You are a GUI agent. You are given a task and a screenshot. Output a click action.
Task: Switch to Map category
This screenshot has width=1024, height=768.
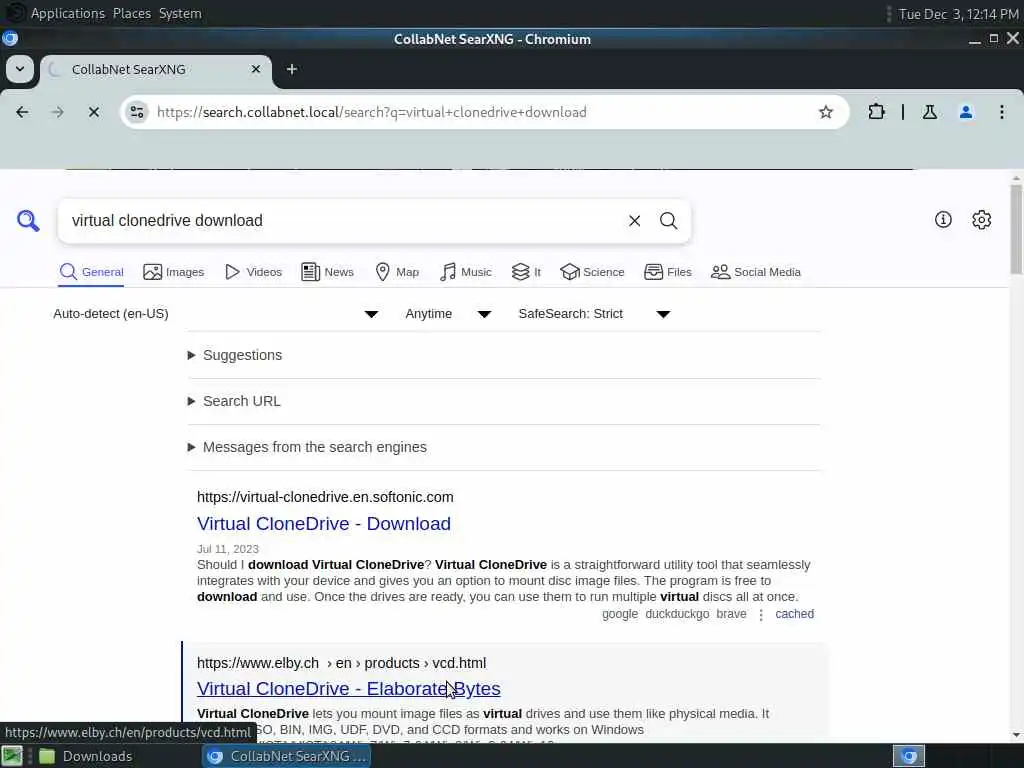[397, 272]
